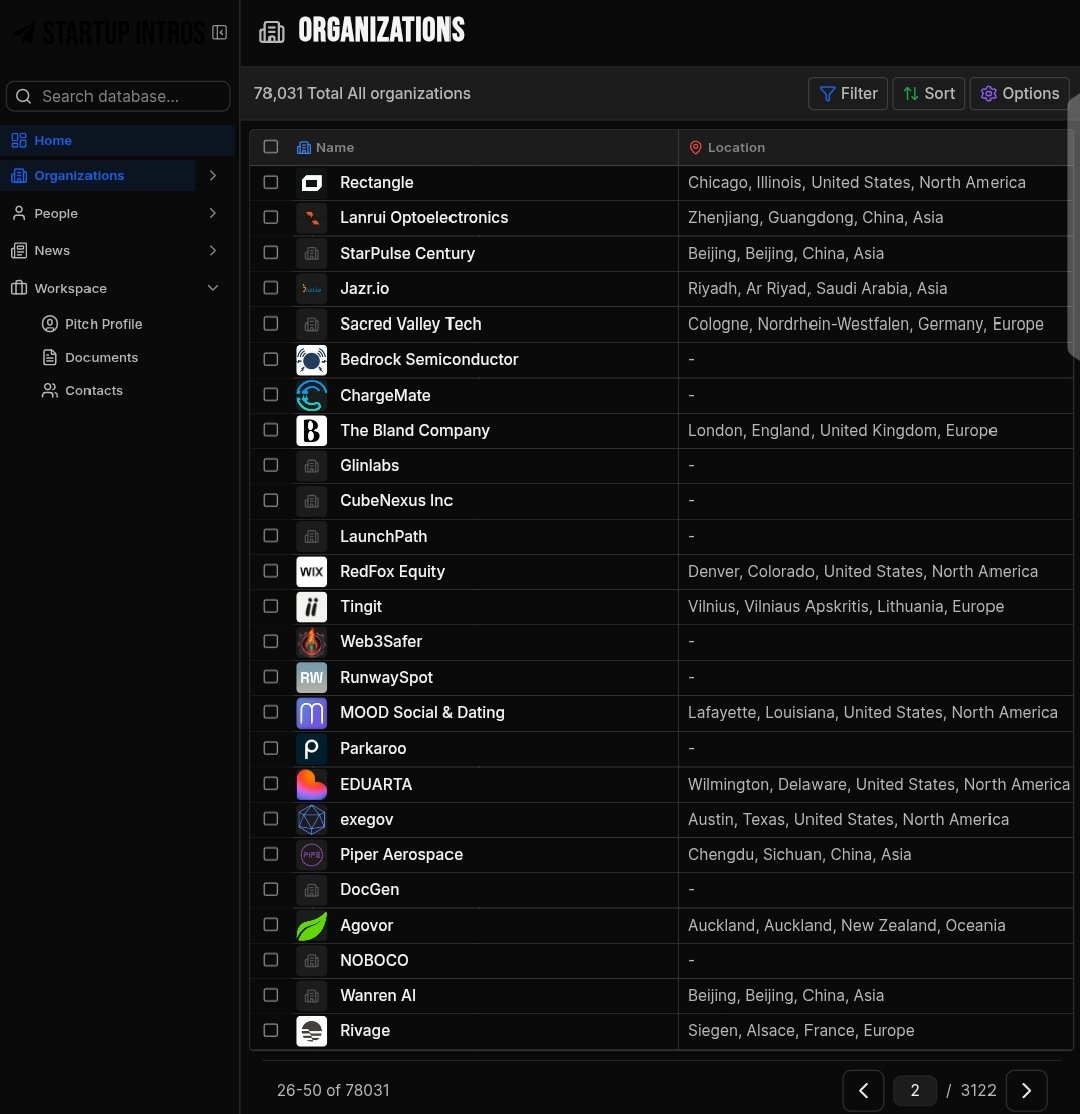Open the People menu item
The image size is (1080, 1114).
tap(99, 213)
